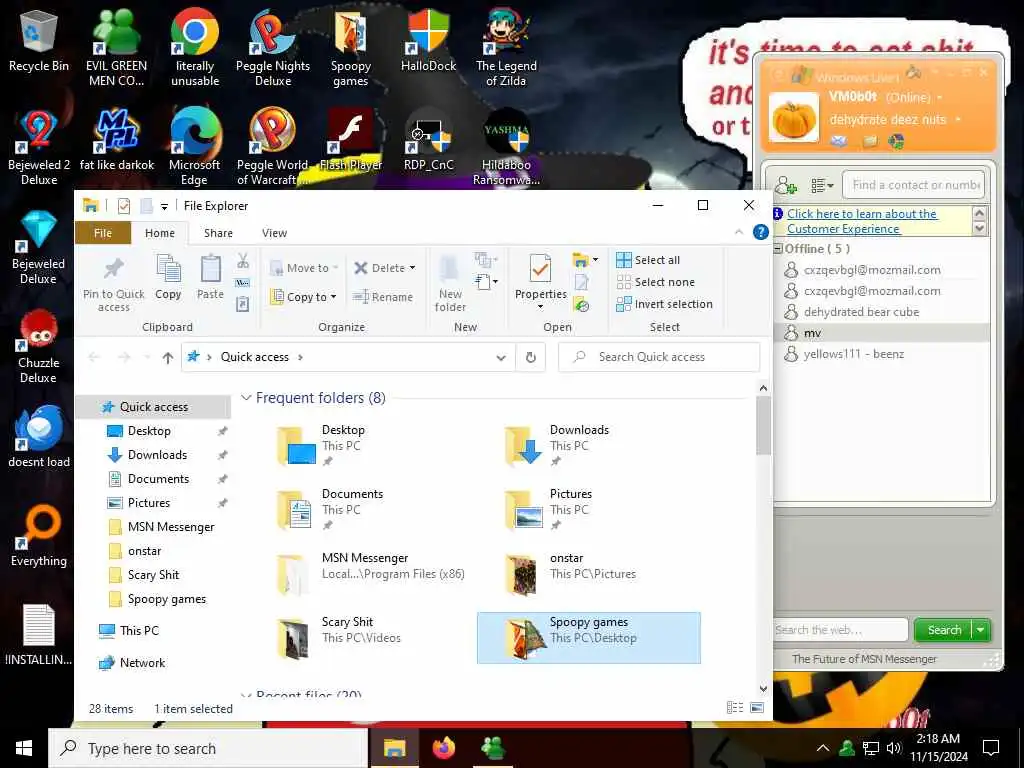Select the Flash Player desktop icon
The height and width of the screenshot is (768, 1024).
pyautogui.click(x=351, y=140)
